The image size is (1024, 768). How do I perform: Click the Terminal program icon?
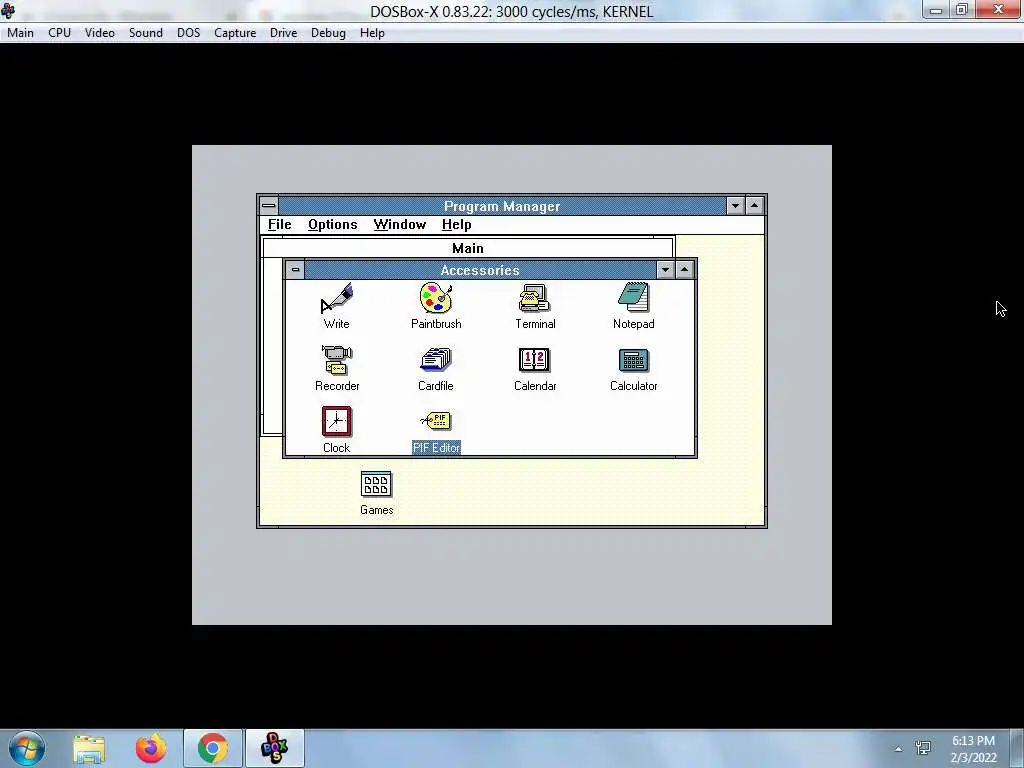535,298
